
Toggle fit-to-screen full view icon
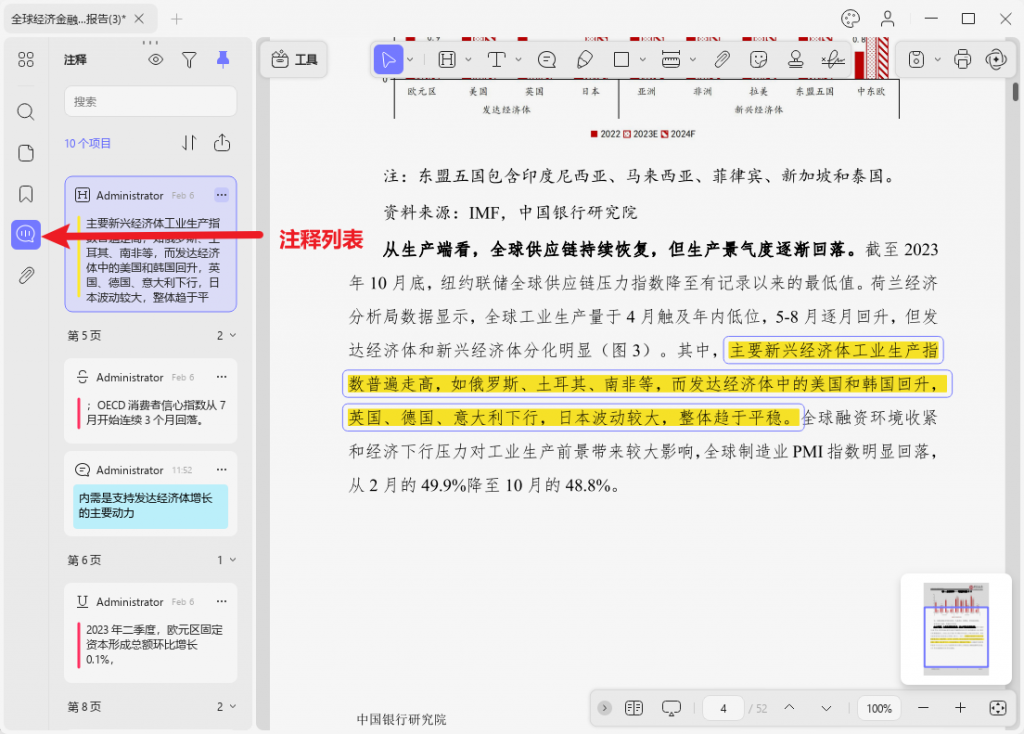(998, 708)
